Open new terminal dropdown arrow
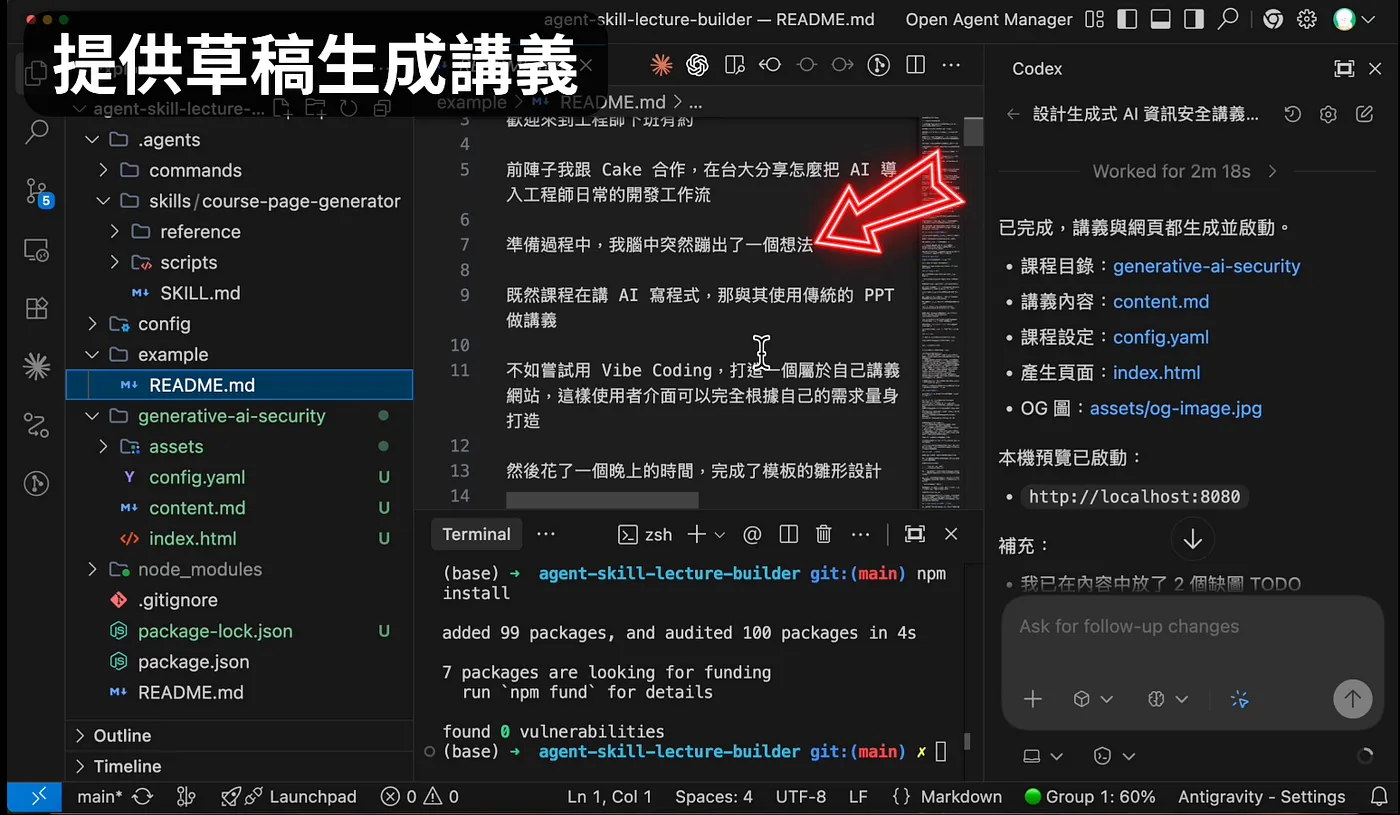The height and width of the screenshot is (815, 1400). 719,535
